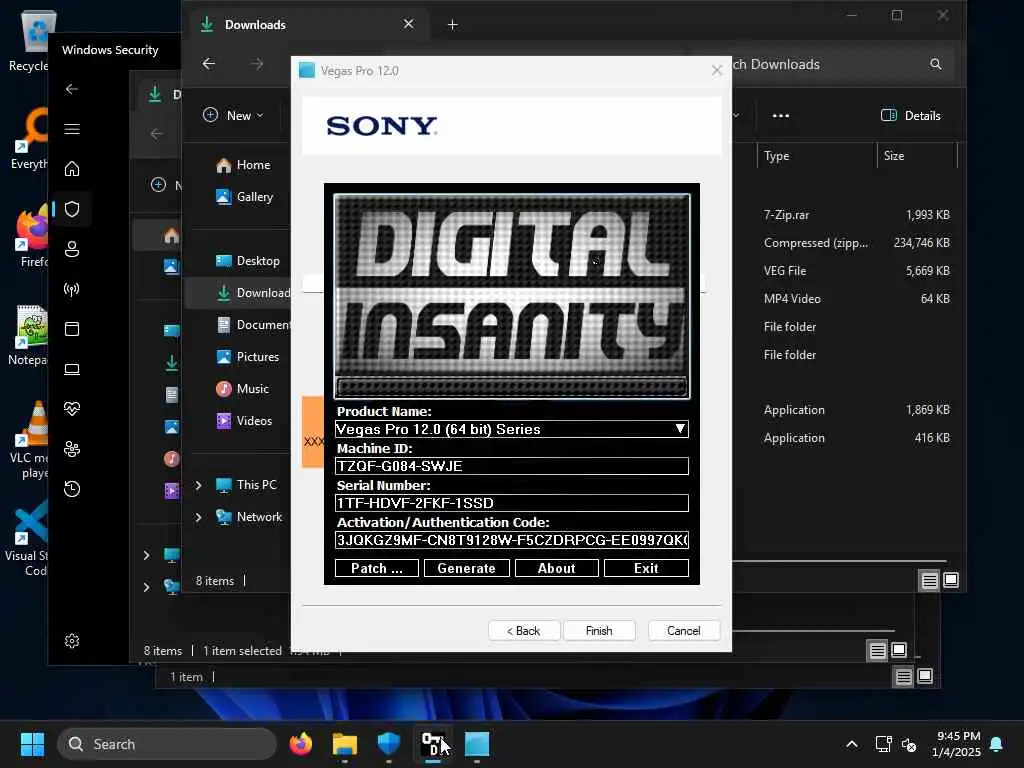This screenshot has height=768, width=1024.
Task: Click New button in Downloads Explorer
Action: point(233,116)
